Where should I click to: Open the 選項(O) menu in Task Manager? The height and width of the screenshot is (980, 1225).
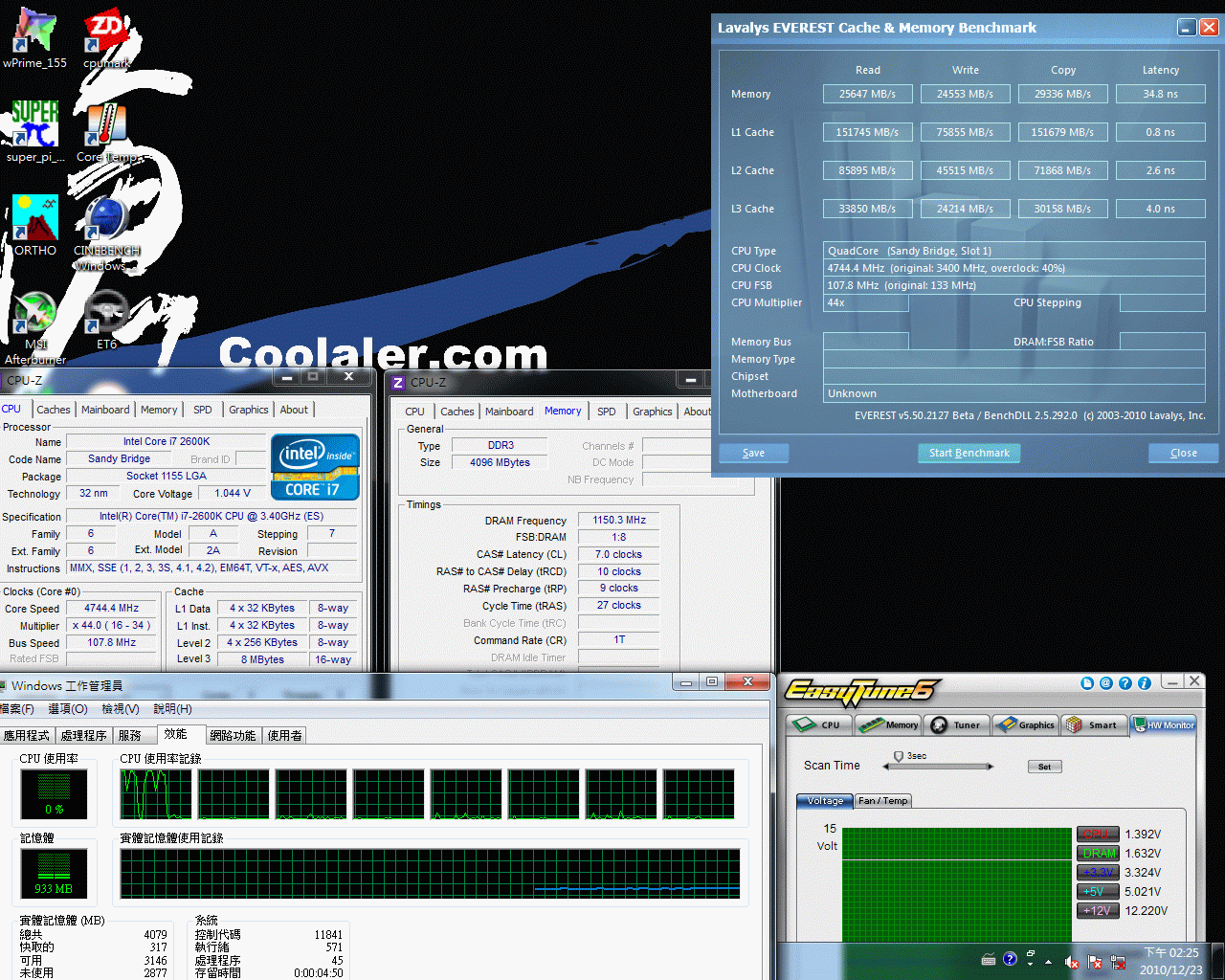pos(67,709)
